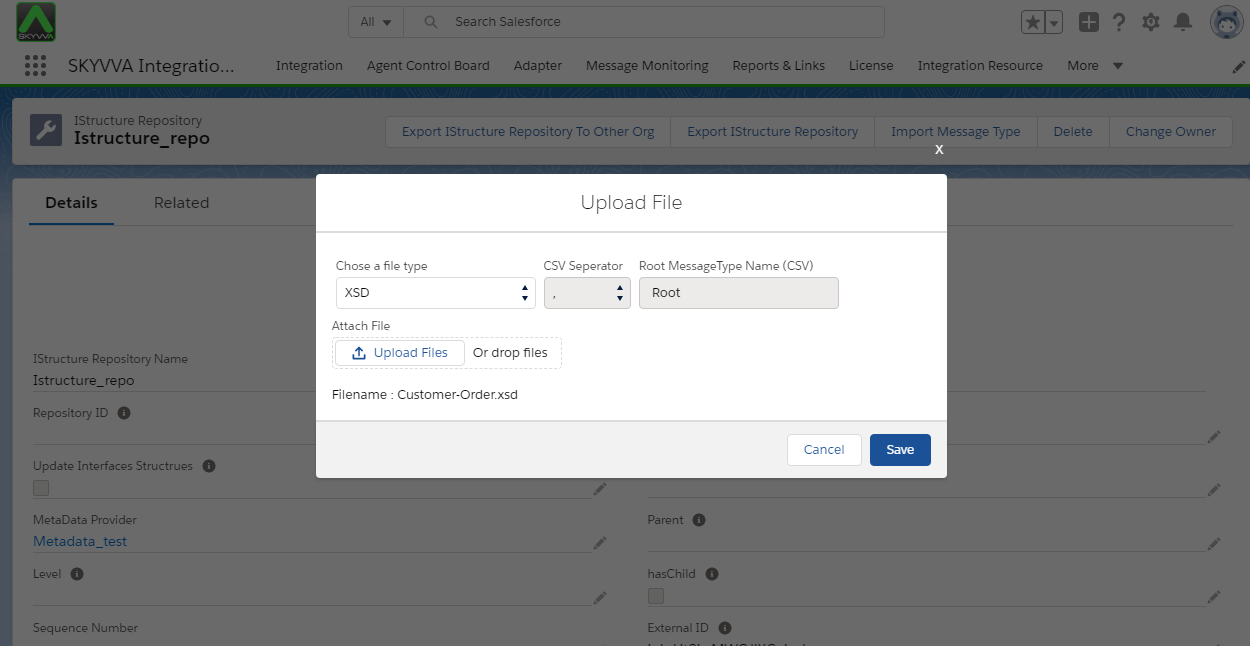Screen dimensions: 1250x646
Task: Open the App Launcher grid
Action: (x=35, y=66)
